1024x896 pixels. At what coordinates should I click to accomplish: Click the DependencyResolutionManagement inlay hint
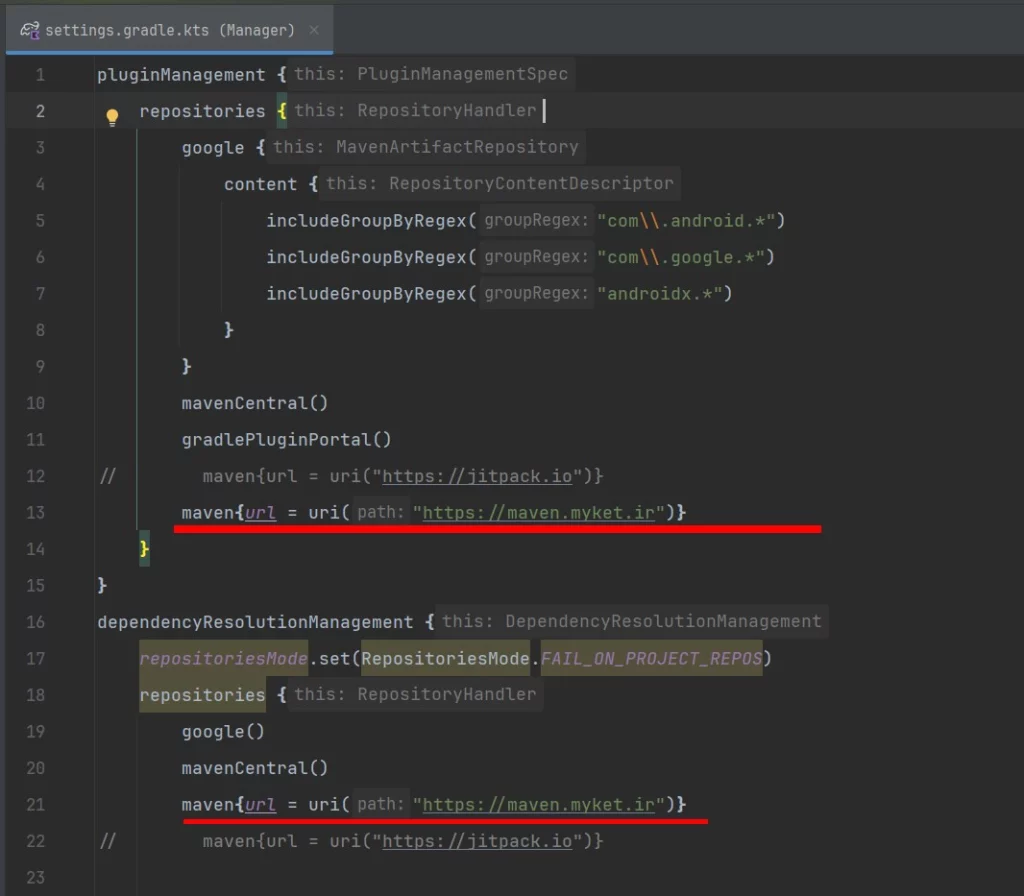(x=632, y=622)
